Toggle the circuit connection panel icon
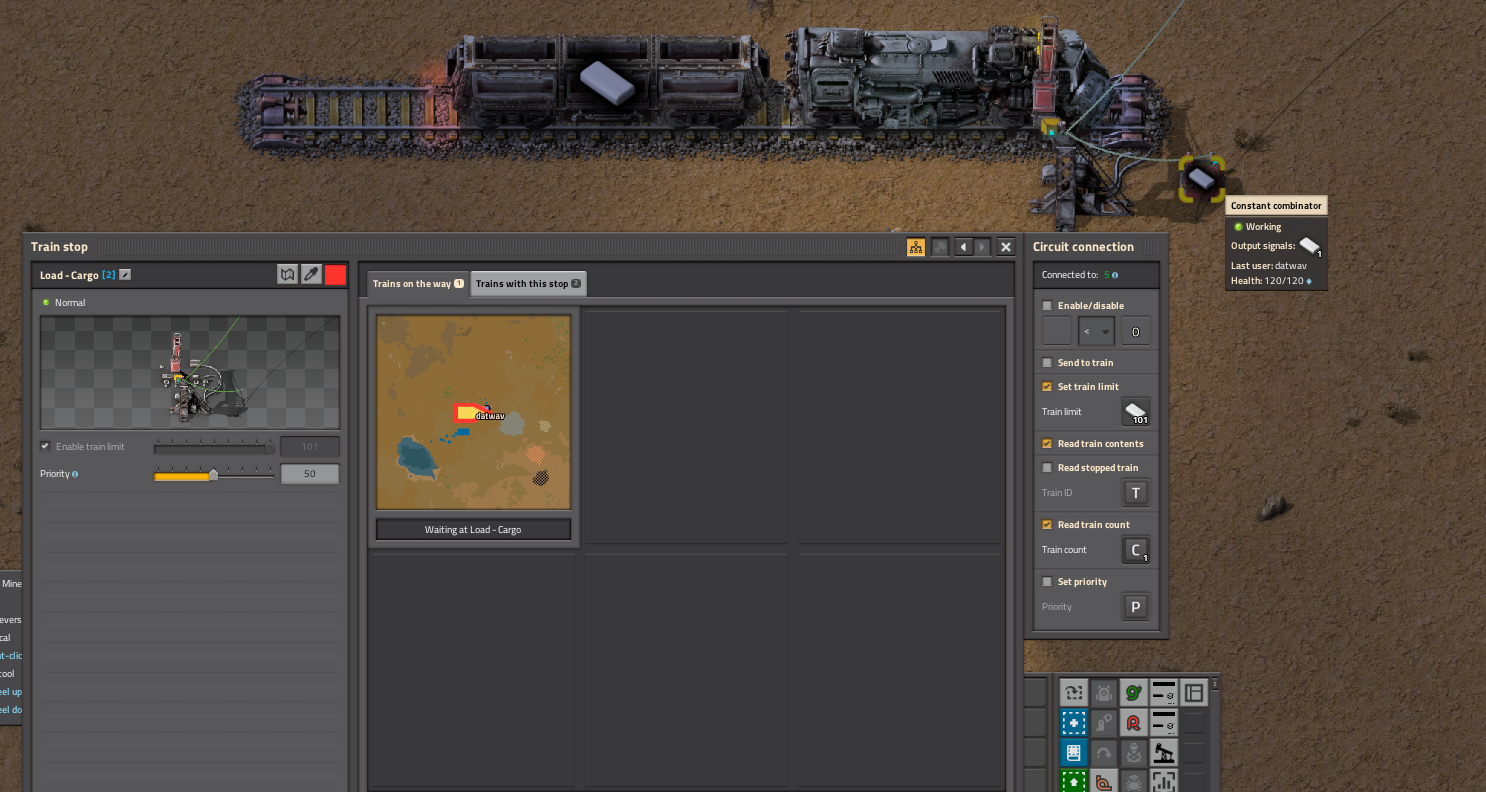The width and height of the screenshot is (1486, 792). click(x=916, y=247)
